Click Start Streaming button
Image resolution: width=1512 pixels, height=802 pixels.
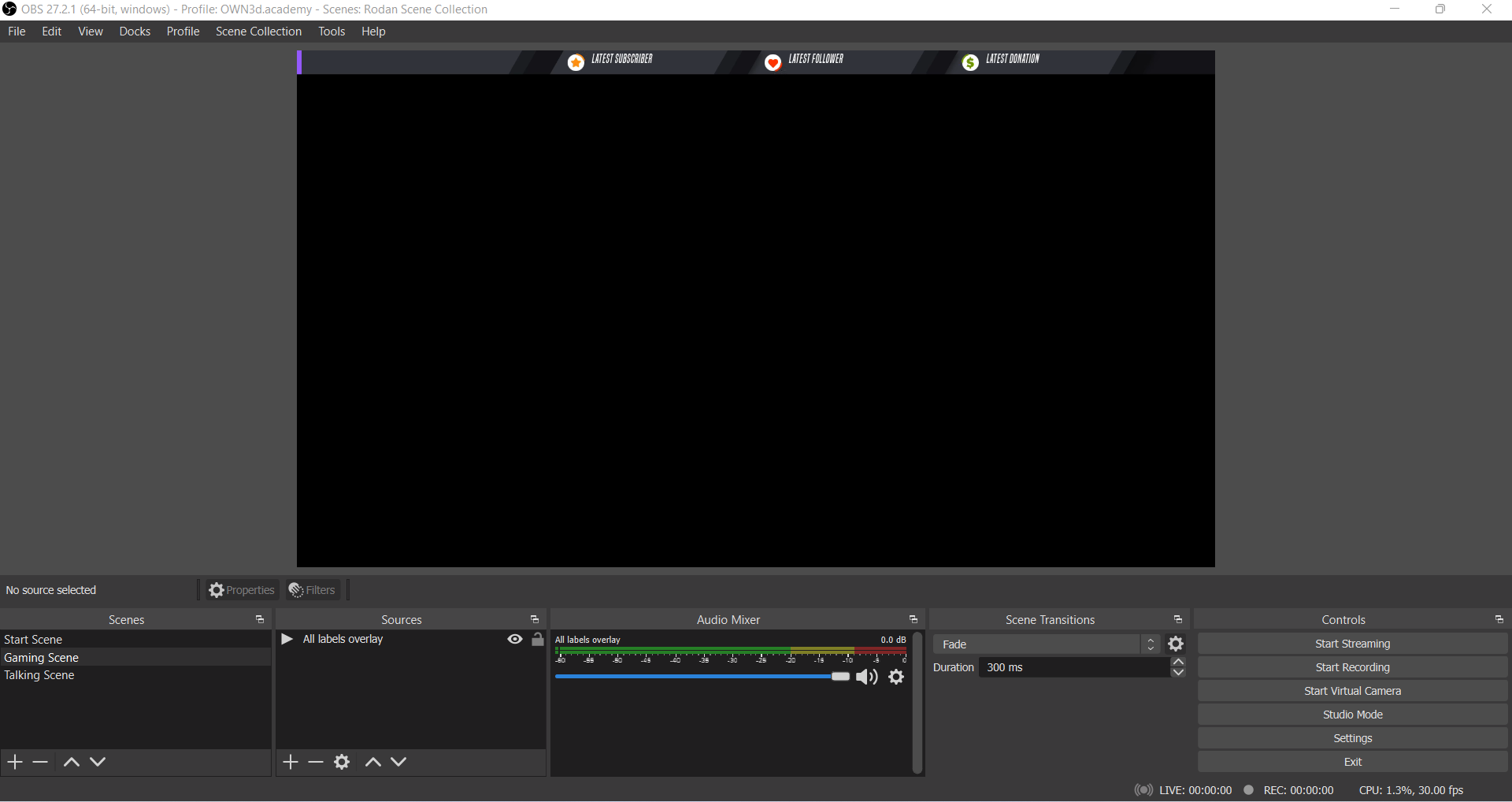click(1352, 644)
